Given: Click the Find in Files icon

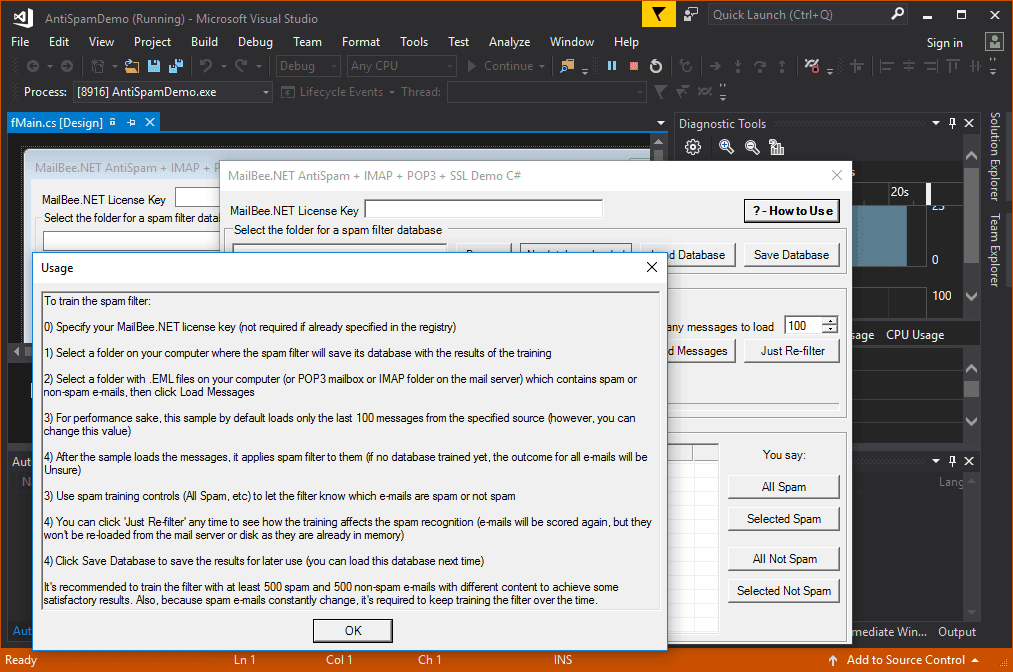Looking at the screenshot, I should (x=567, y=66).
